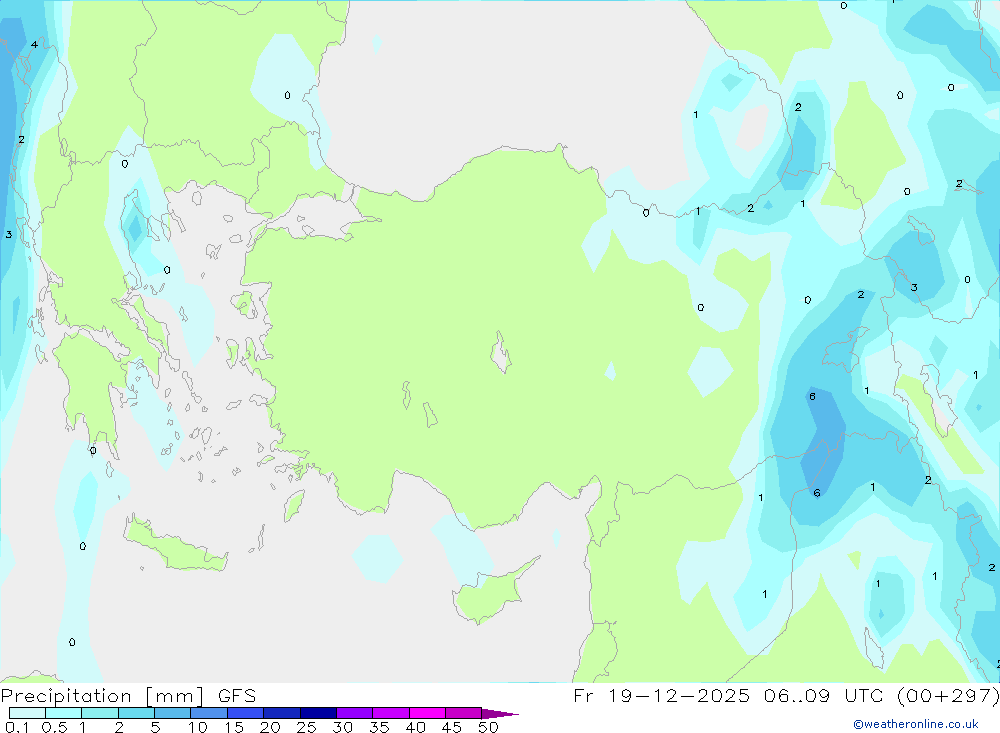Click the 'GFS' model label
This screenshot has width=1000, height=733.
click(x=237, y=696)
